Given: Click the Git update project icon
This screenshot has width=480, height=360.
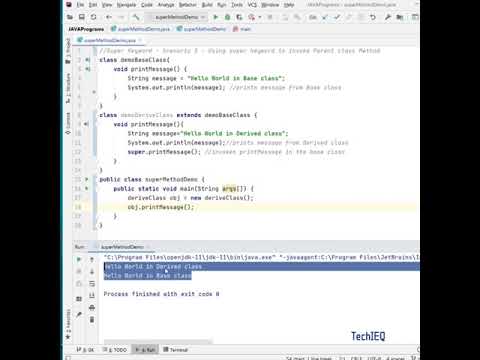Looking at the screenshot, I should tap(325, 17).
